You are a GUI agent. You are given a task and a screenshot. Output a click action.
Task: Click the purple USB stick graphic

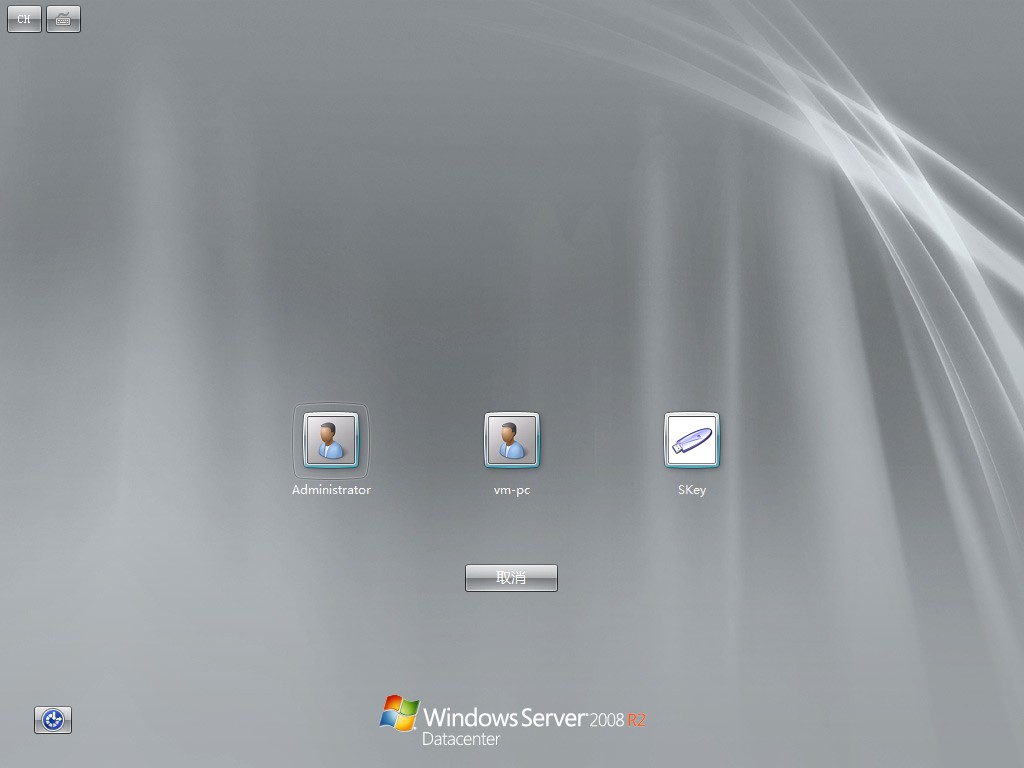(x=693, y=439)
